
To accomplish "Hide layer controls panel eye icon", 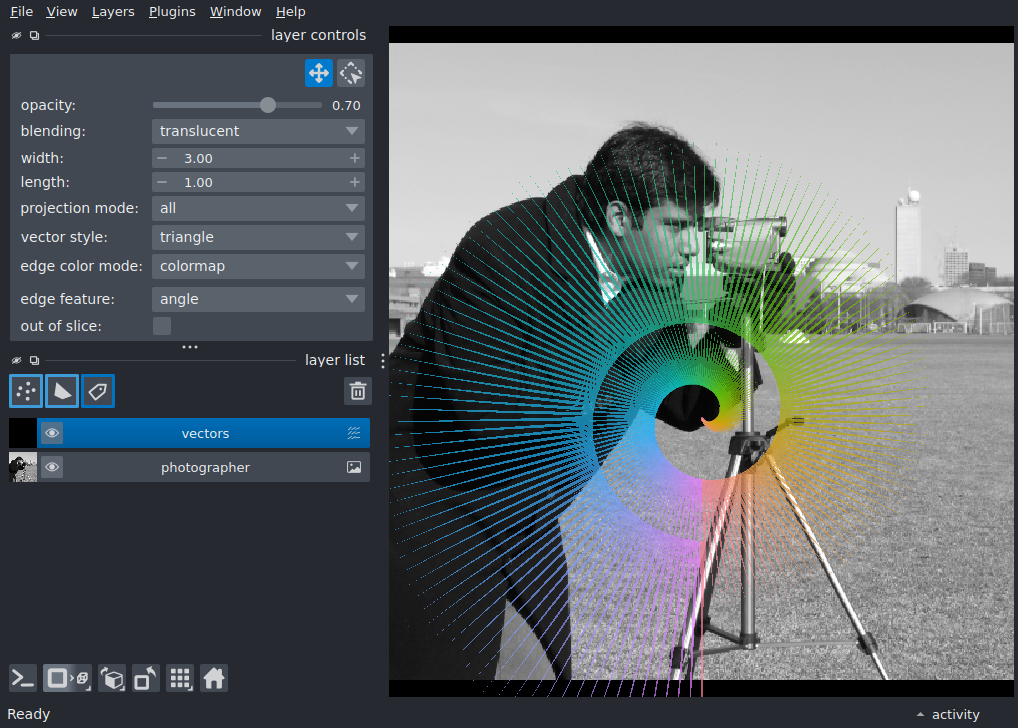I will click(16, 35).
